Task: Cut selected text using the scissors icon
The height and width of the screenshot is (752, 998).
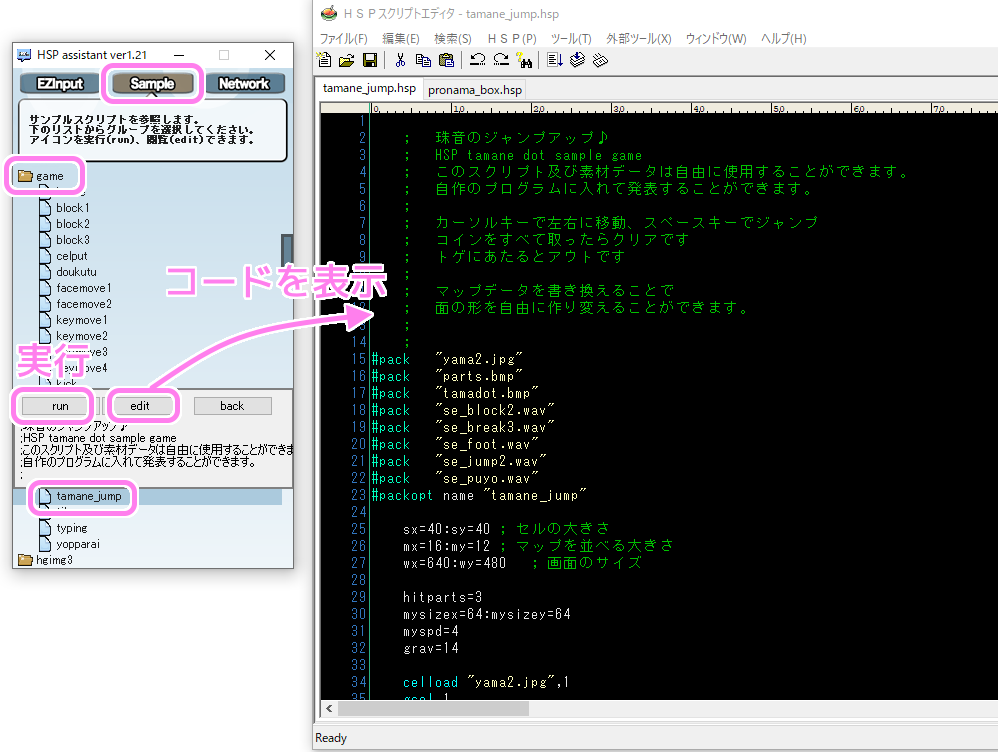Action: tap(399, 60)
